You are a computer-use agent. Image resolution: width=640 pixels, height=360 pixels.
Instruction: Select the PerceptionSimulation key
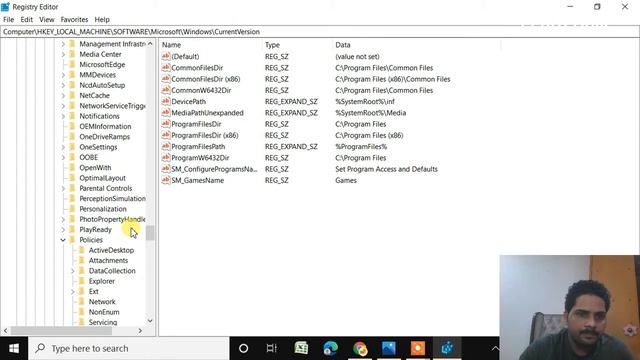click(x=112, y=199)
